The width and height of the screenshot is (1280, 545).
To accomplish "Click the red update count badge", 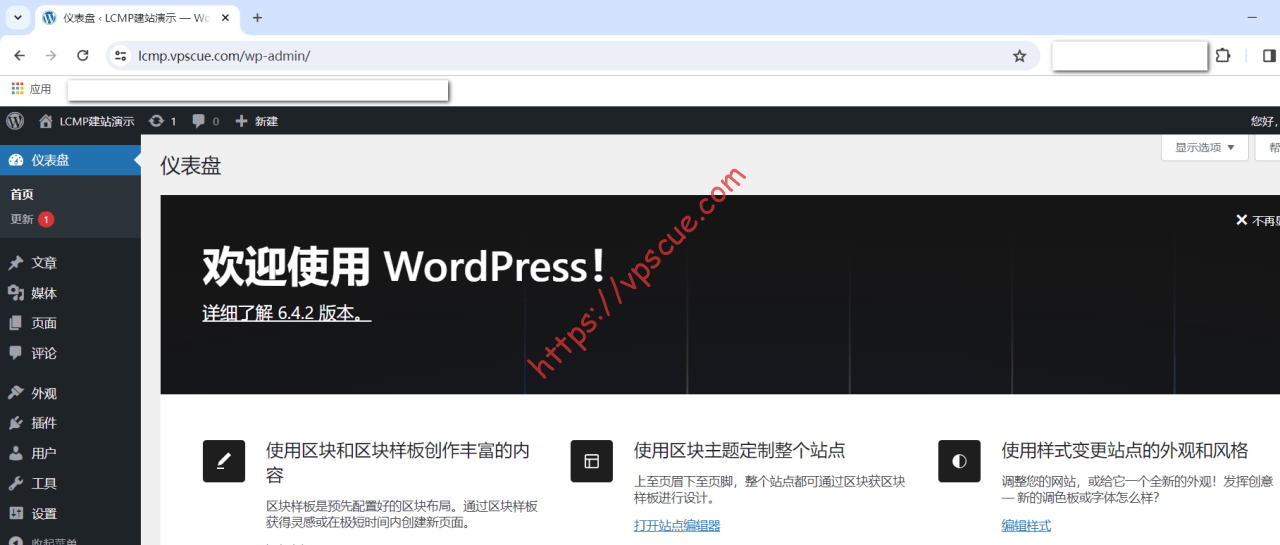I will click(x=46, y=219).
